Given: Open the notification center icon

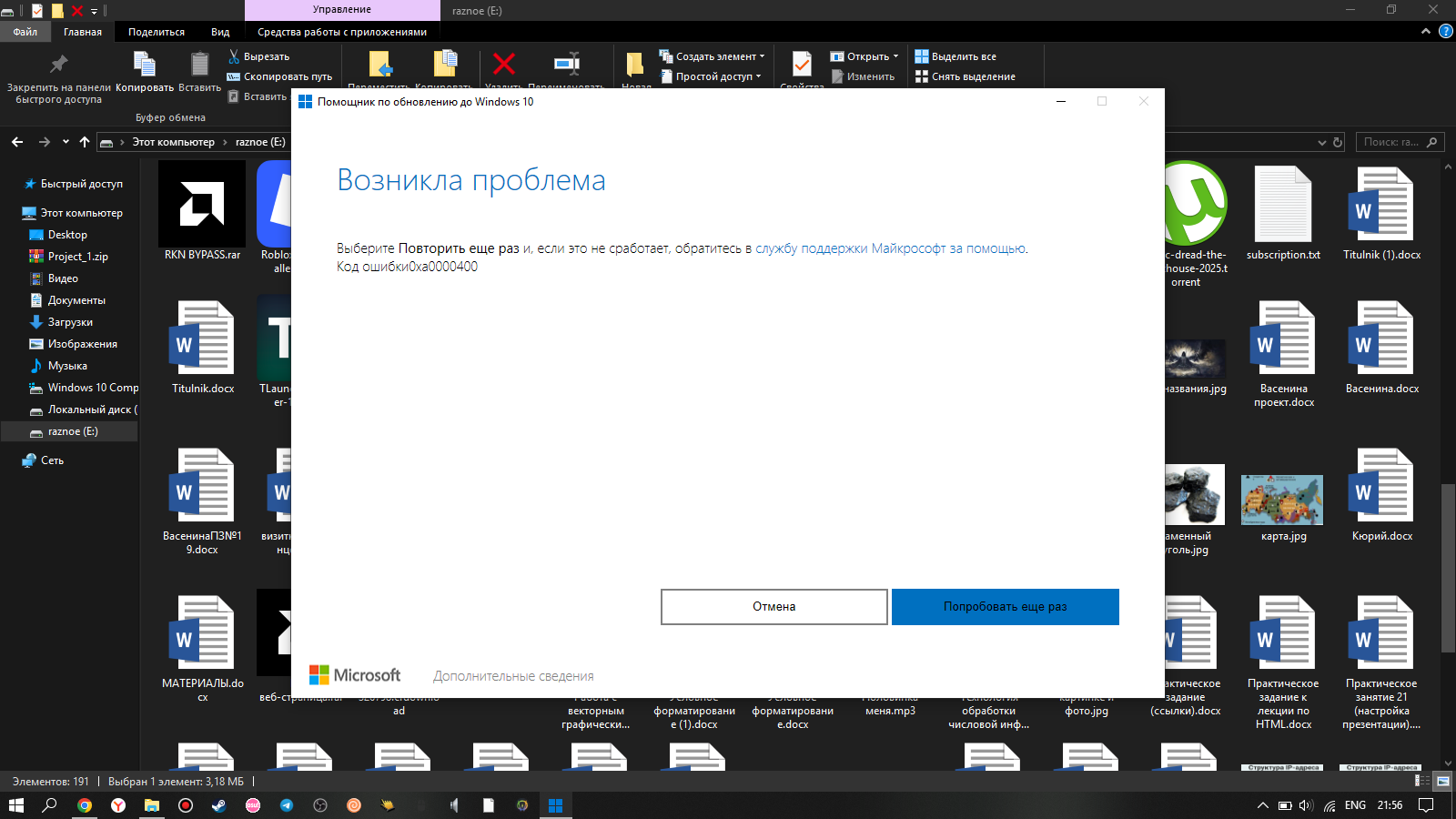Looking at the screenshot, I should [1427, 805].
